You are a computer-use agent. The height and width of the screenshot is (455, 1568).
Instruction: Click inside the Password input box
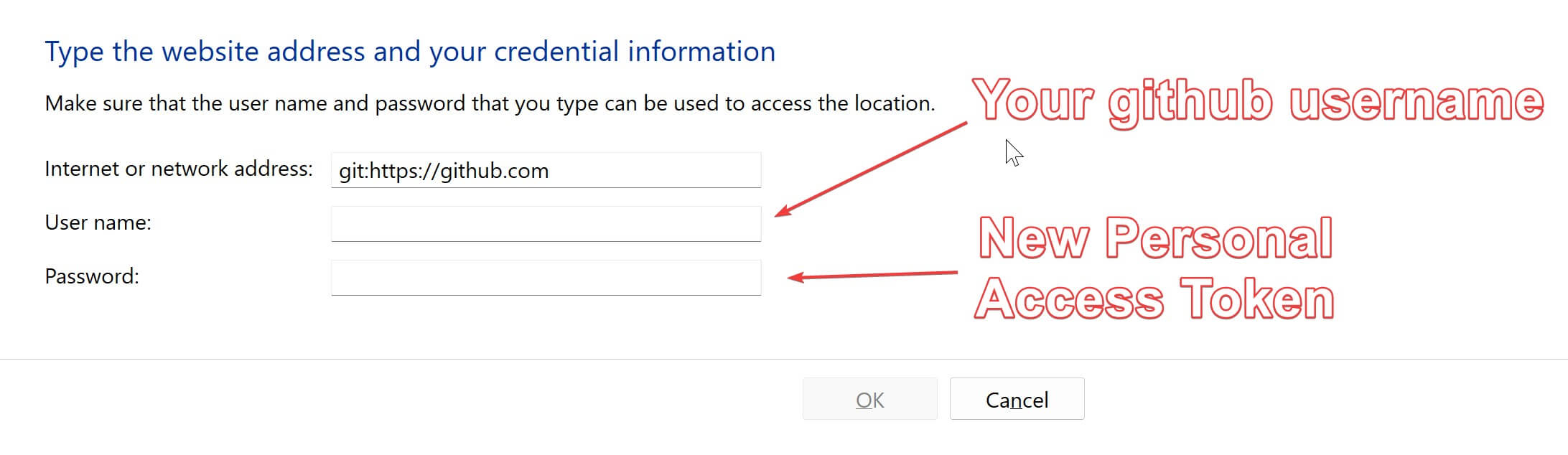[x=546, y=276]
